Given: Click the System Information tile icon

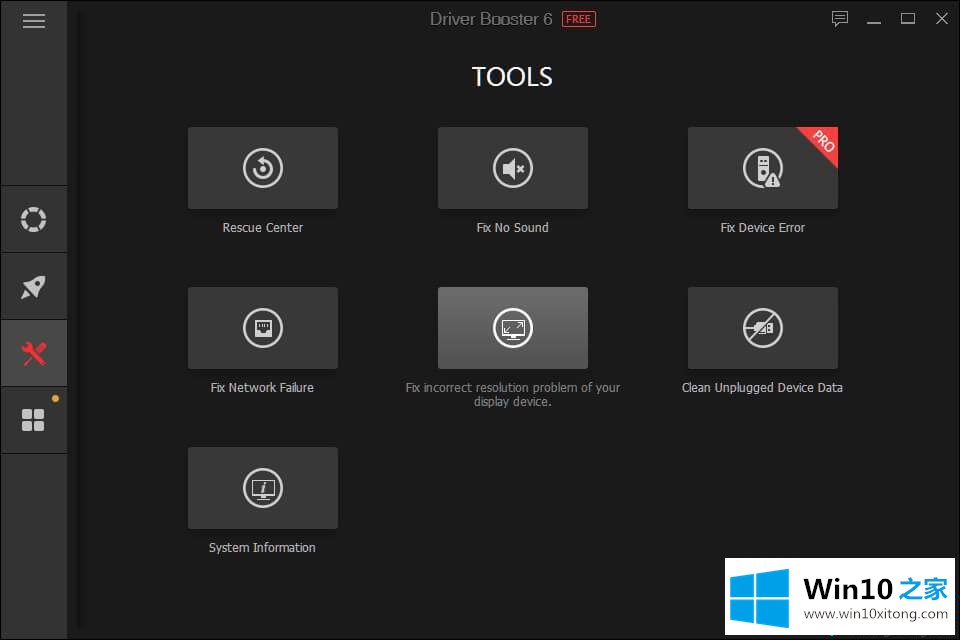Looking at the screenshot, I should click(263, 488).
